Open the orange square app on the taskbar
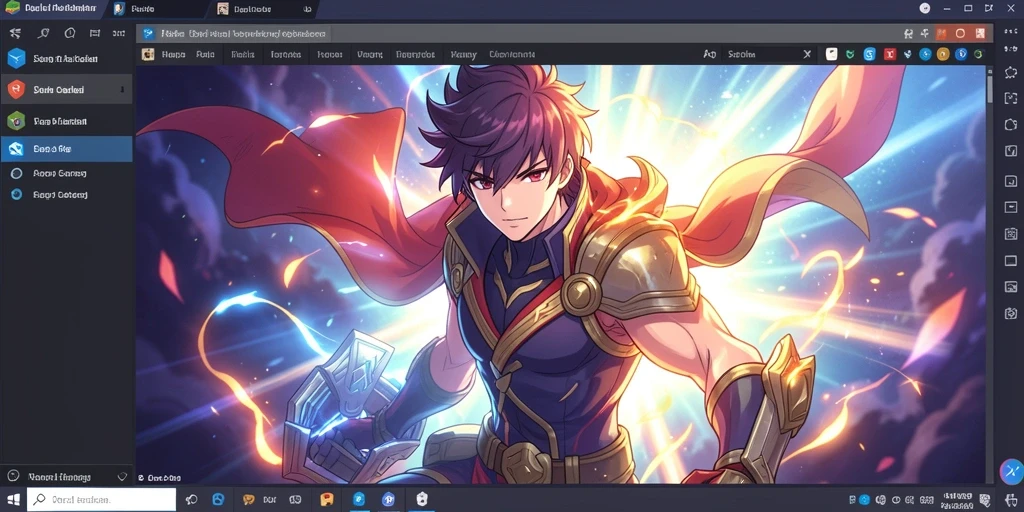The height and width of the screenshot is (512, 1024). (325, 500)
